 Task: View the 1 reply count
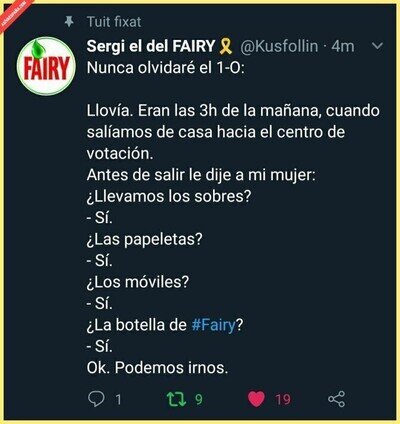(x=118, y=399)
